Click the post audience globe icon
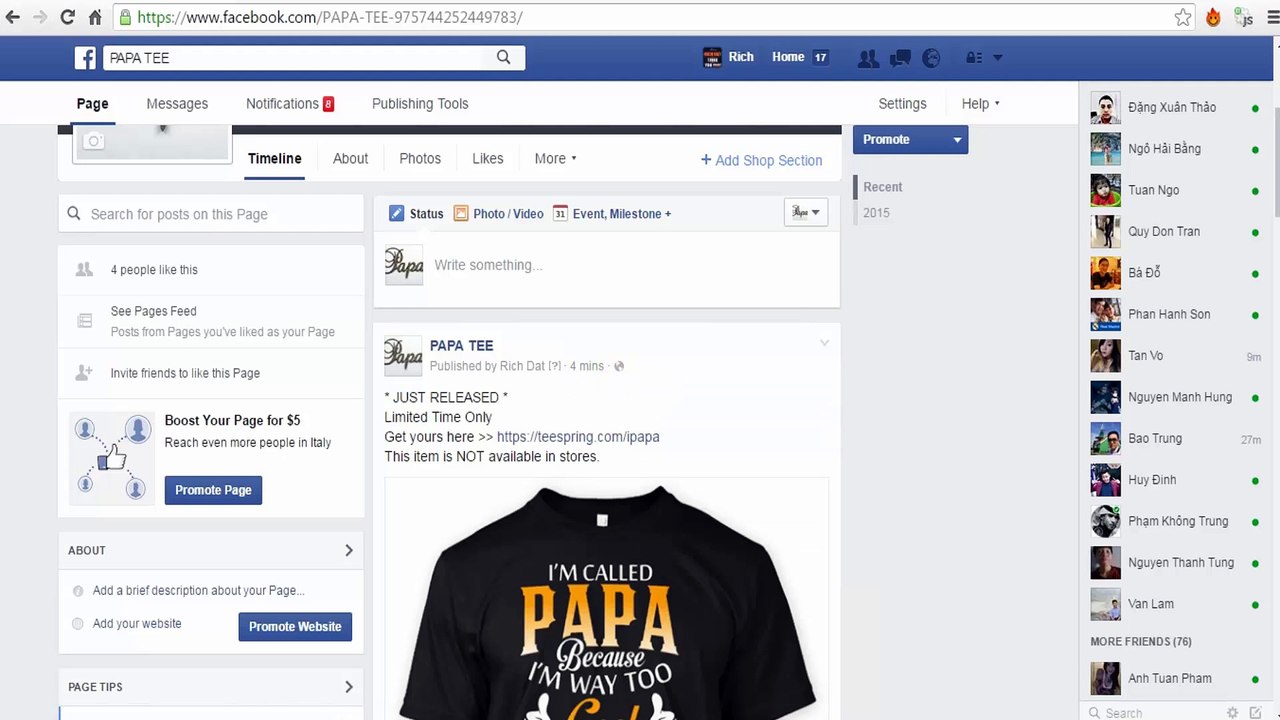Screen dimensions: 1280x720 pyautogui.click(x=619, y=366)
